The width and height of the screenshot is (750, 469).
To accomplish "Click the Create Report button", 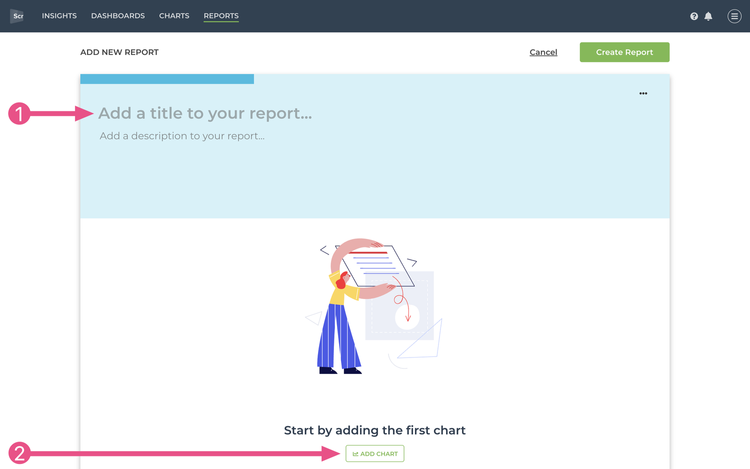I will pos(624,52).
